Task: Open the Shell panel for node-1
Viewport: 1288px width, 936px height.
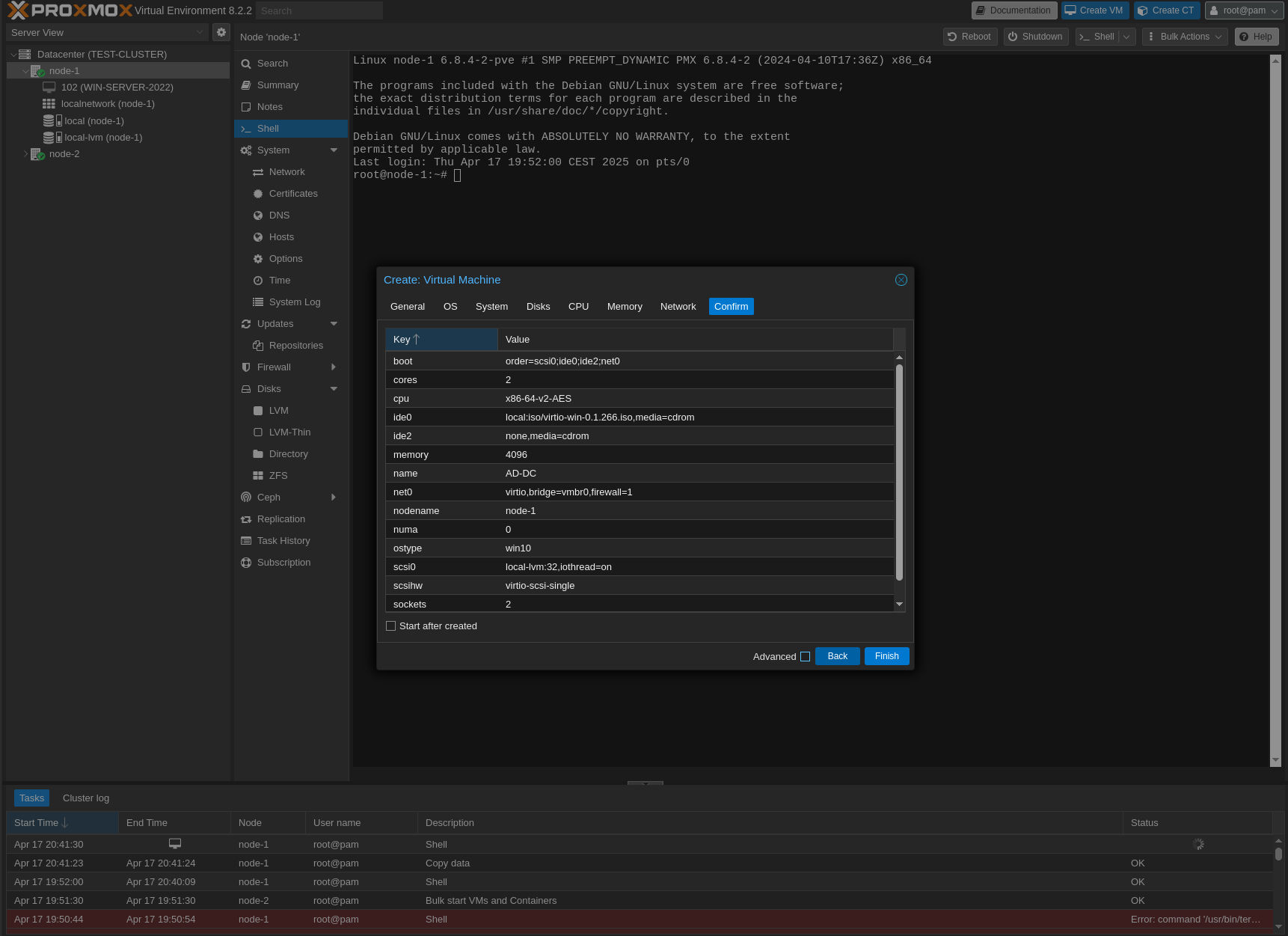Action: click(267, 128)
